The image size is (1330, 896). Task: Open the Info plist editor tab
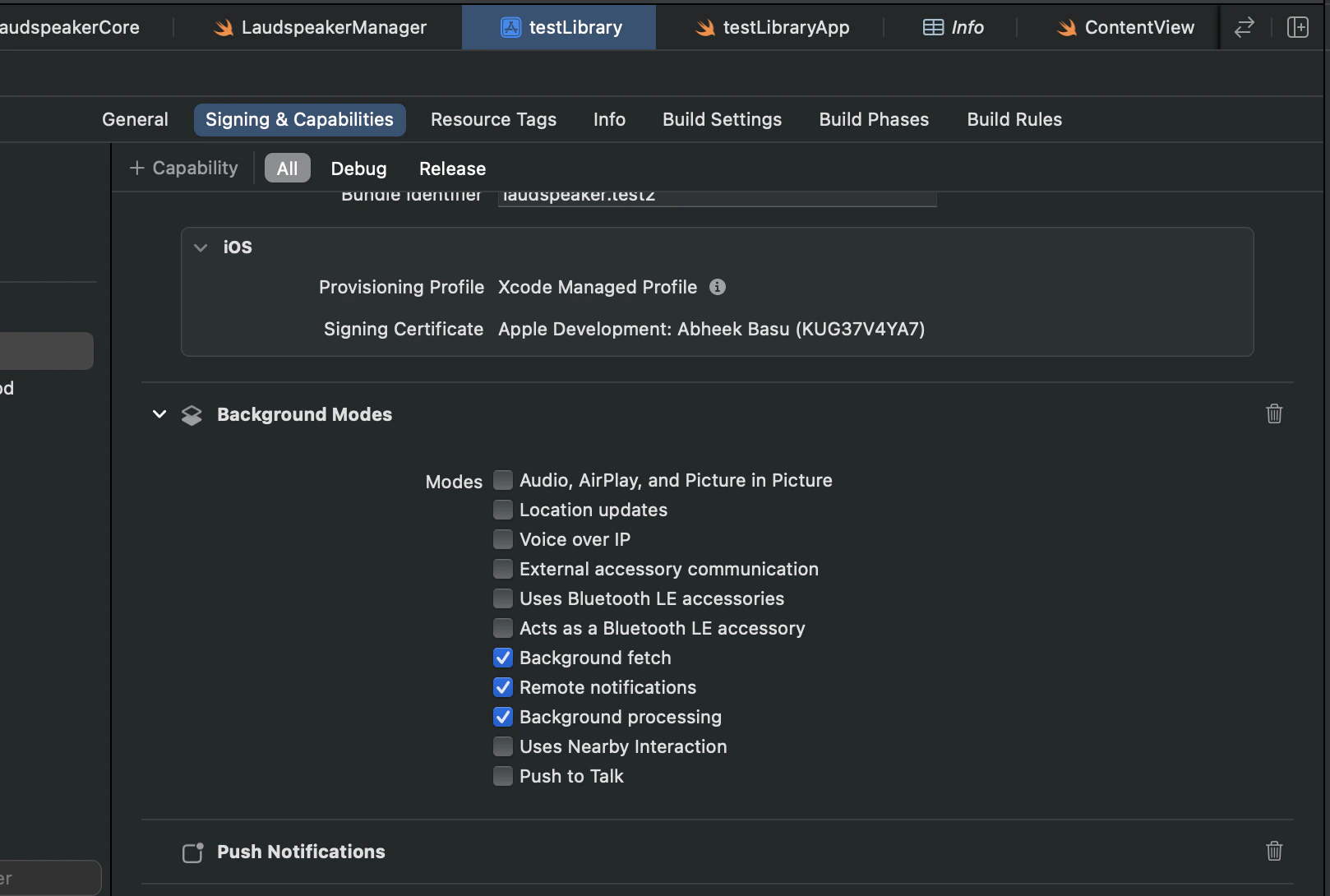click(952, 27)
